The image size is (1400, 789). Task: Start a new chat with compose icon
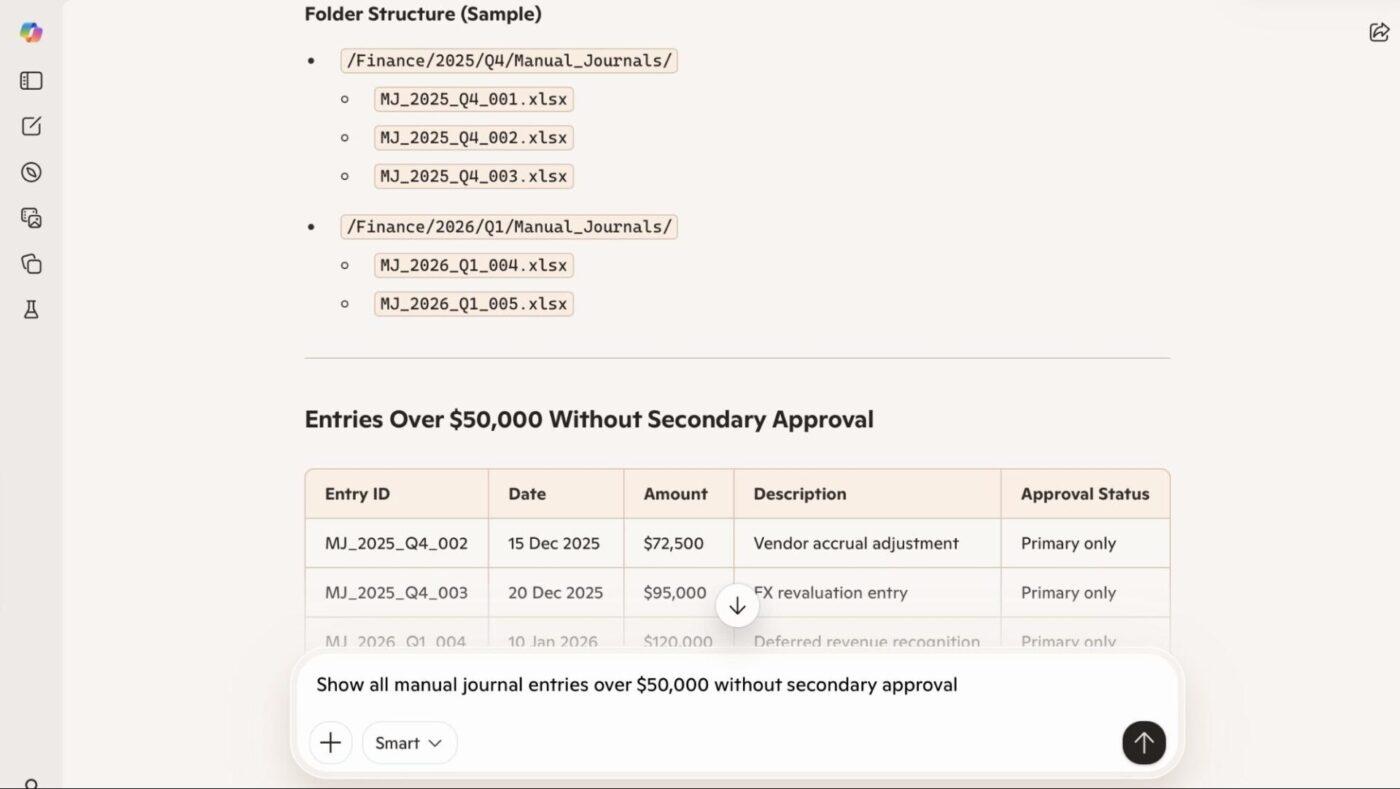31,126
